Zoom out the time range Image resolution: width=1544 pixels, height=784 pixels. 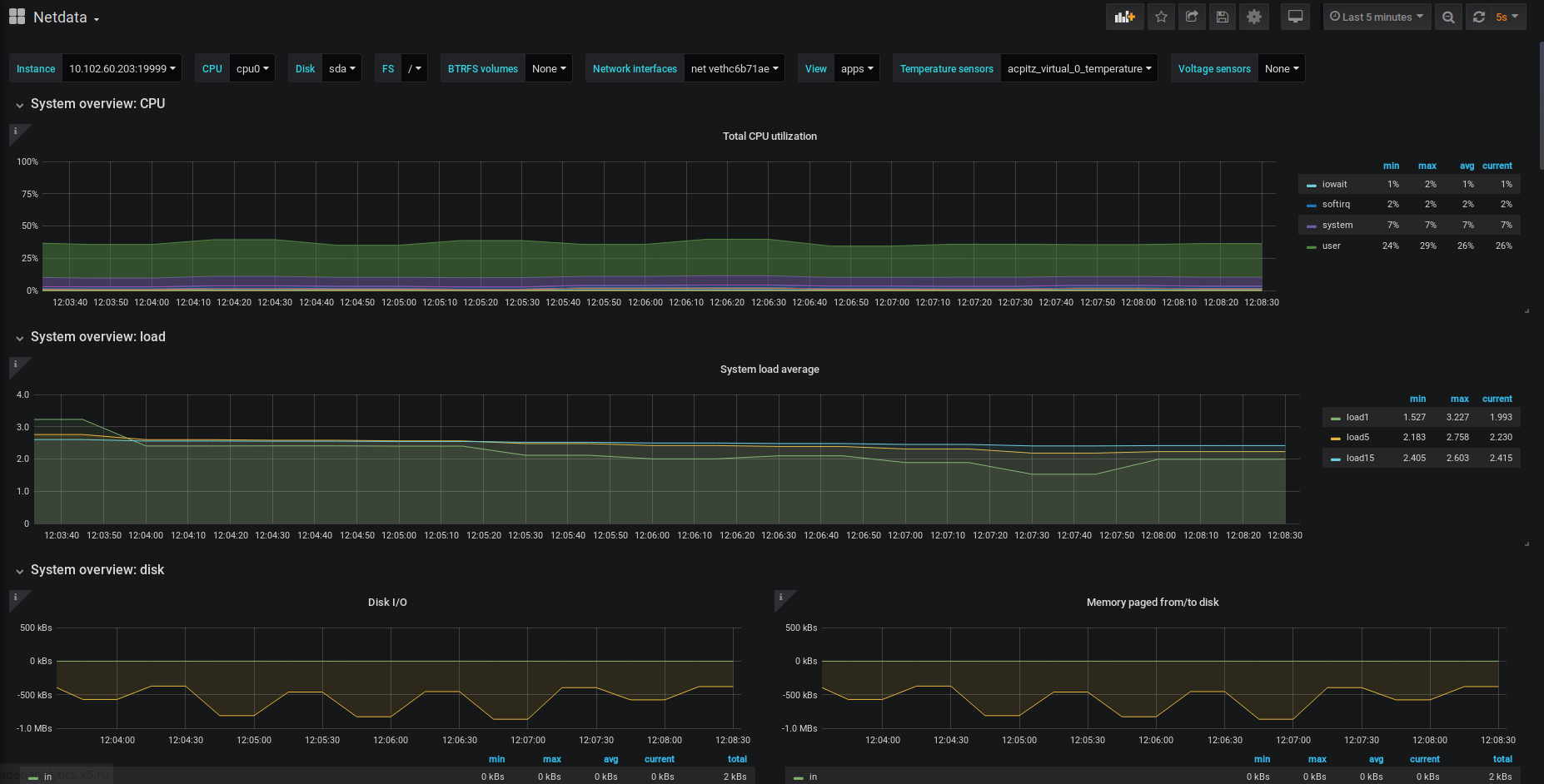tap(1448, 17)
